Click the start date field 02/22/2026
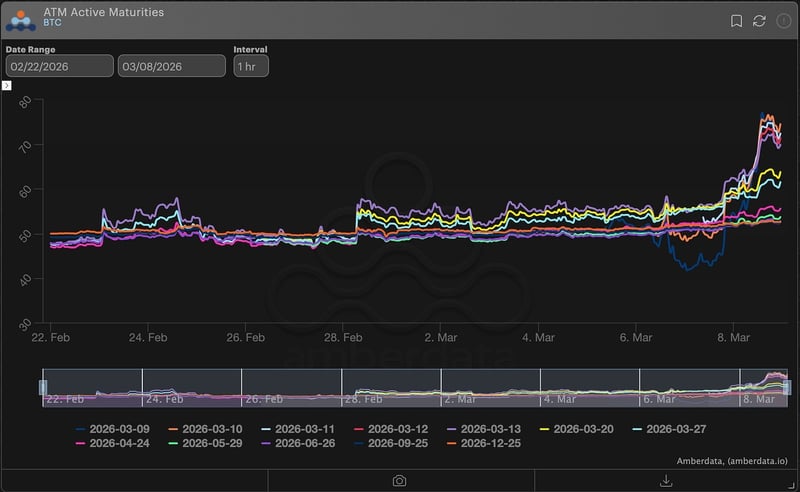The image size is (800, 492). point(60,66)
